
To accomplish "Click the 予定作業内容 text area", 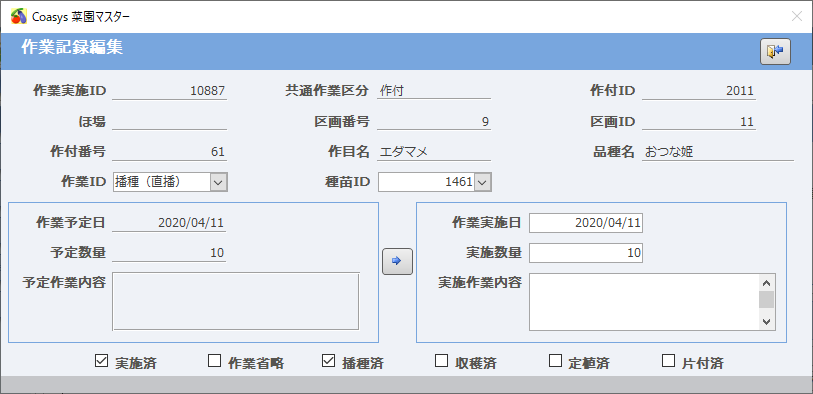I will pos(236,301).
